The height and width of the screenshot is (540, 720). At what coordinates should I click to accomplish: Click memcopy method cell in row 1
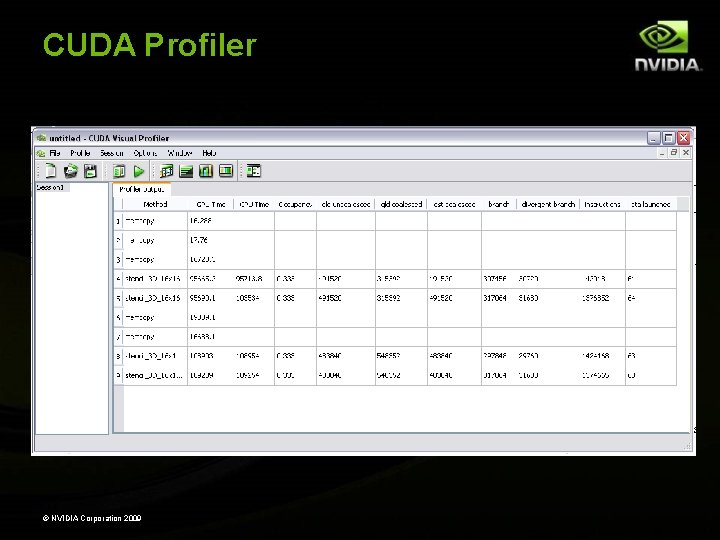click(155, 221)
